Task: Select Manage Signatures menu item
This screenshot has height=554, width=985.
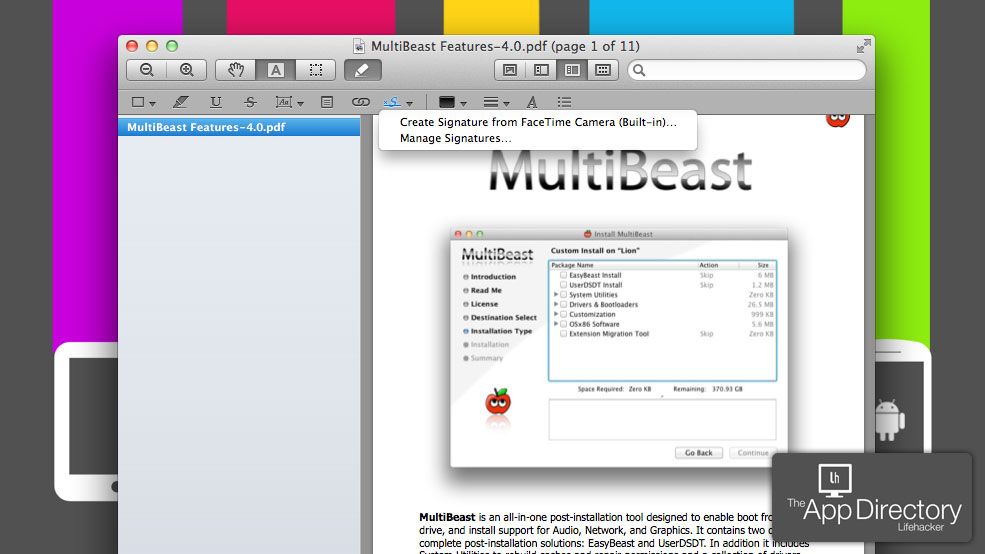Action: click(455, 138)
